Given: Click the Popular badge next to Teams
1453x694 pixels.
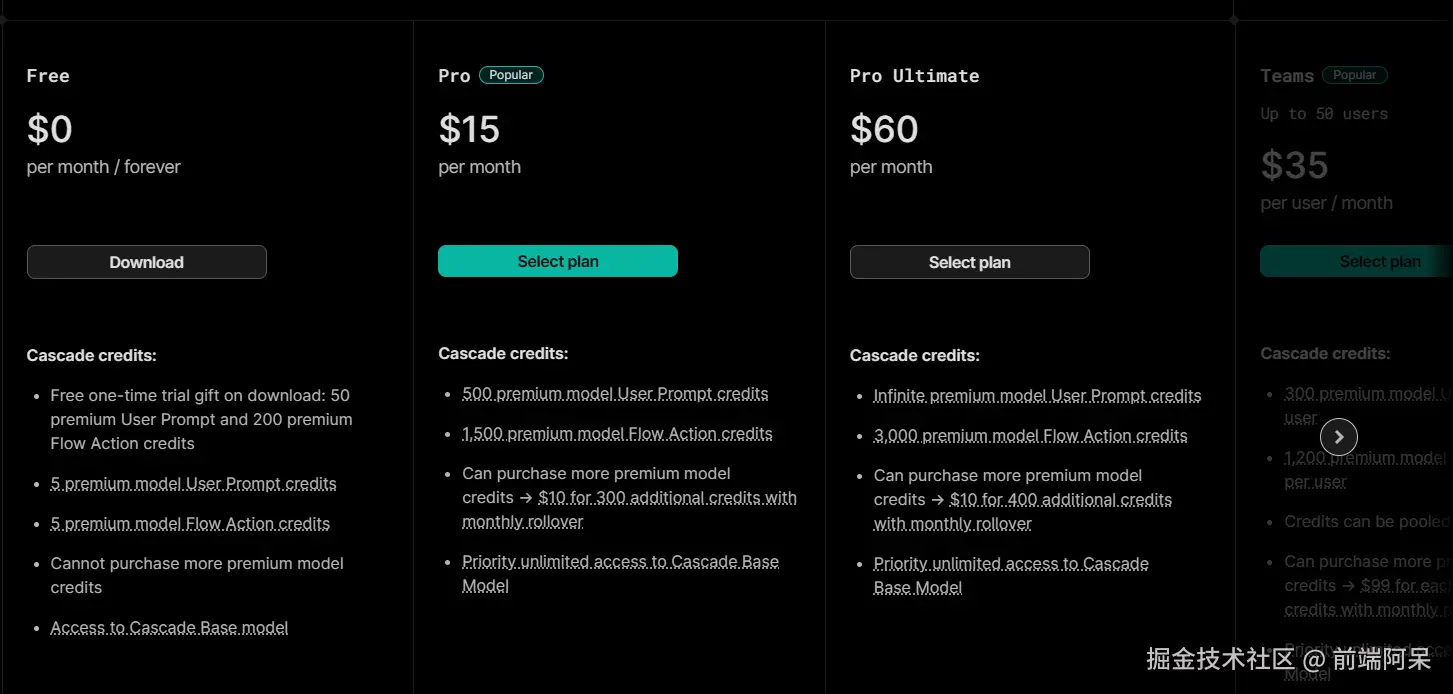Looking at the screenshot, I should (1354, 75).
